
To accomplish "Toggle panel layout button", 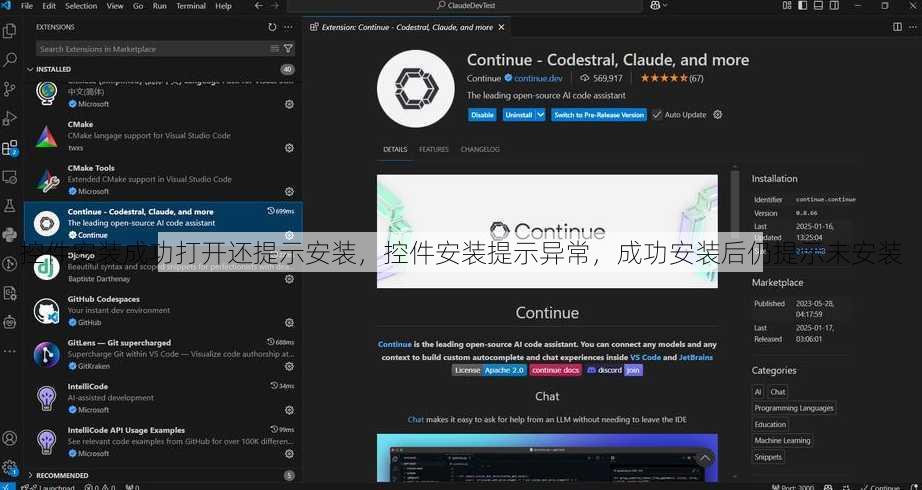I will coord(819,5).
